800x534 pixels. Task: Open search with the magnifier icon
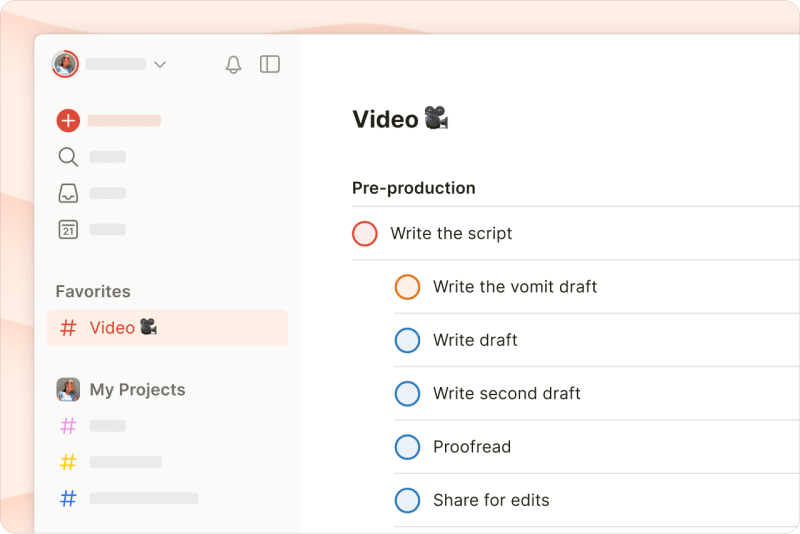tap(68, 157)
